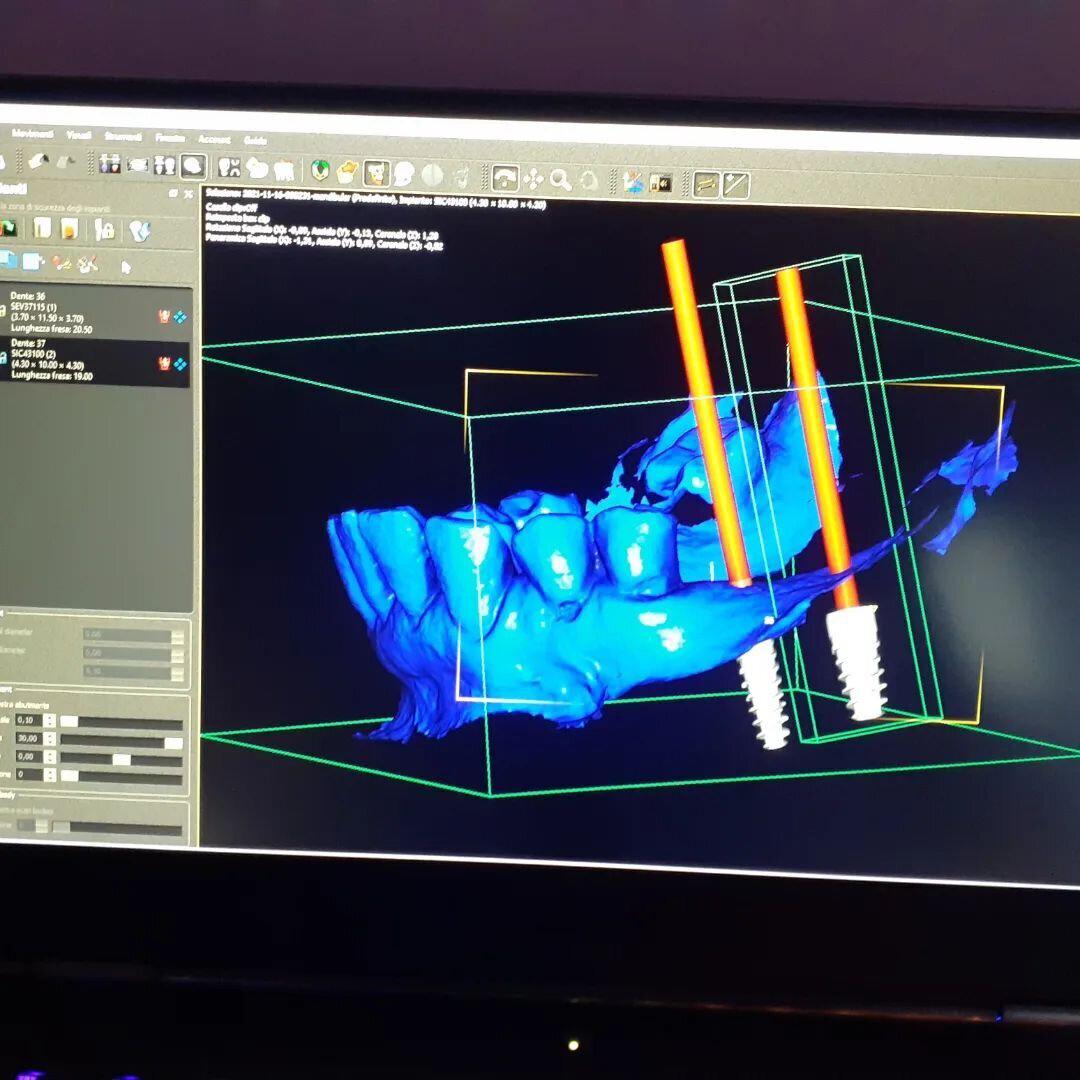Click the slider beside the 0,00 value
Screen dimensions: 1080x1080
[x=121, y=759]
